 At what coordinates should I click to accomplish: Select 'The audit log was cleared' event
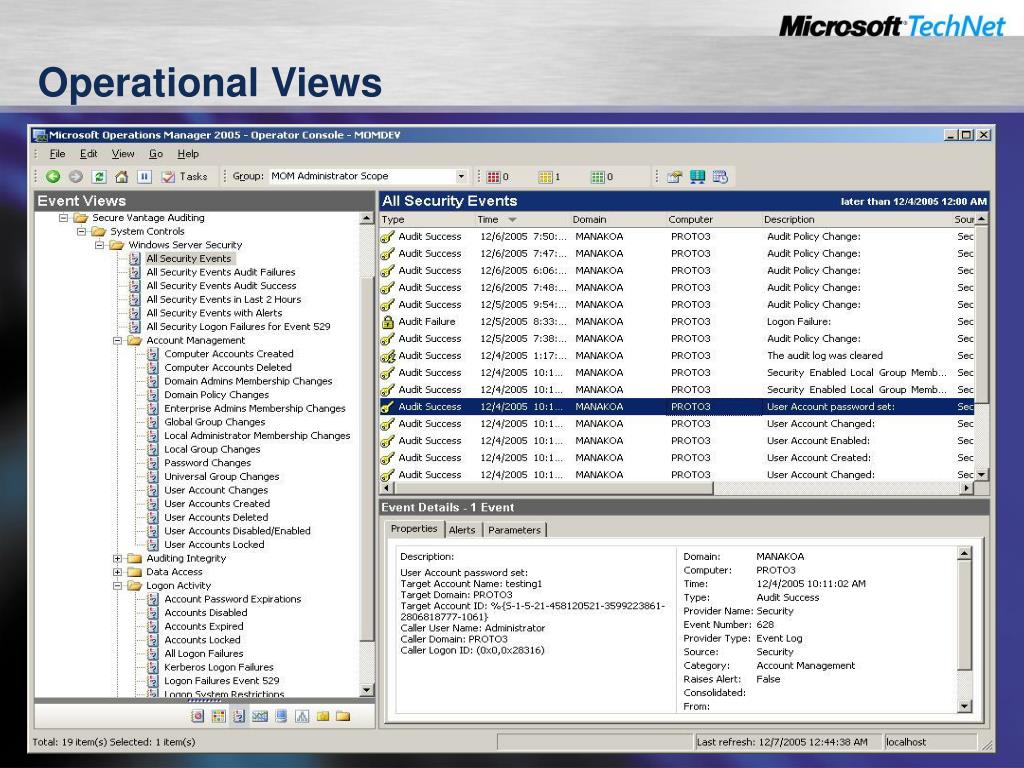[x=677, y=356]
